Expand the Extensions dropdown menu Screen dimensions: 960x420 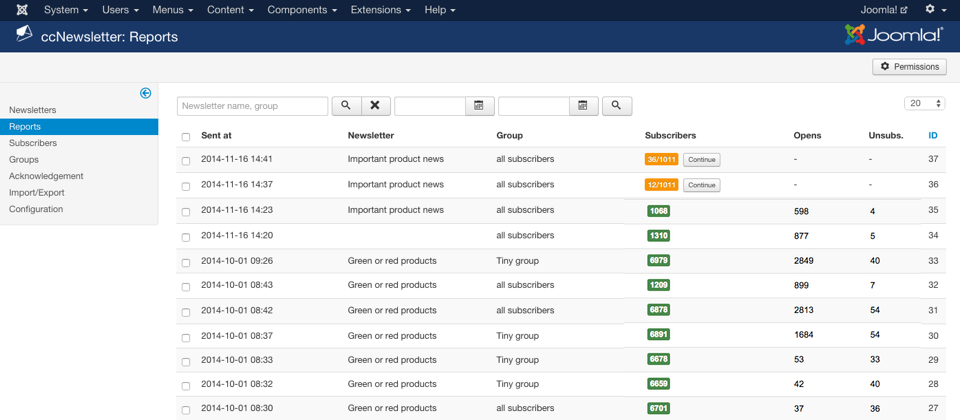[x=380, y=10]
